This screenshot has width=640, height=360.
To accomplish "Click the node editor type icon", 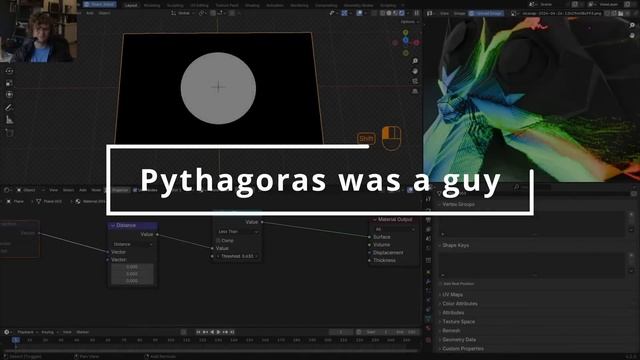I will pos(7,190).
